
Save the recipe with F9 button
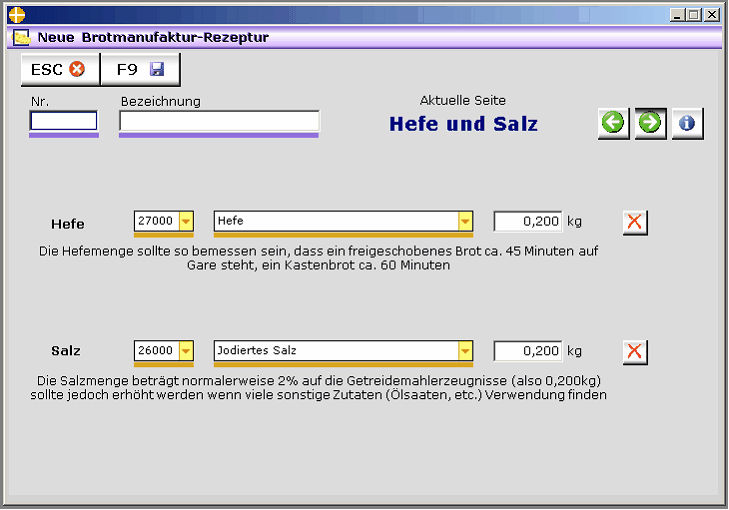tap(140, 70)
